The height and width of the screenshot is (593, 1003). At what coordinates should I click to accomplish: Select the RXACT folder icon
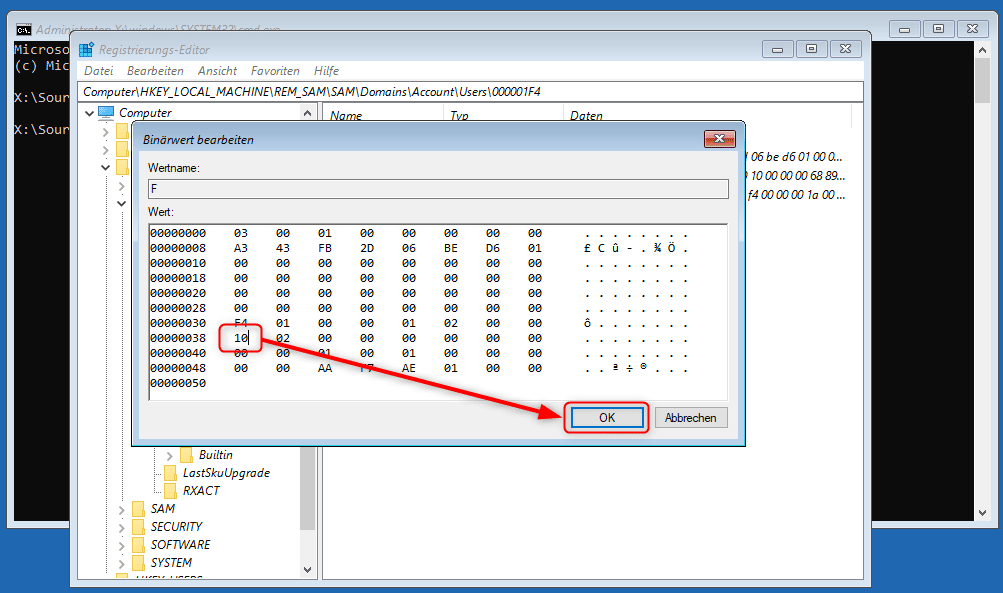coord(170,491)
